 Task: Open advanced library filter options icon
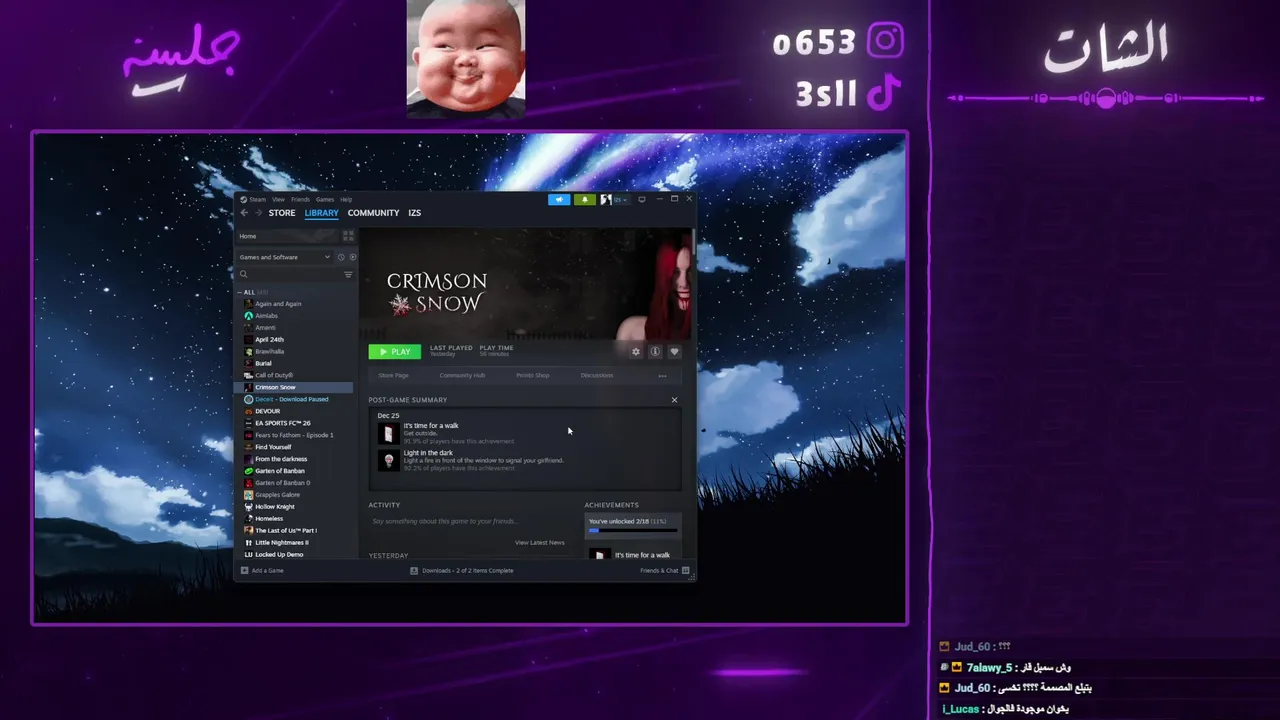[x=348, y=274]
